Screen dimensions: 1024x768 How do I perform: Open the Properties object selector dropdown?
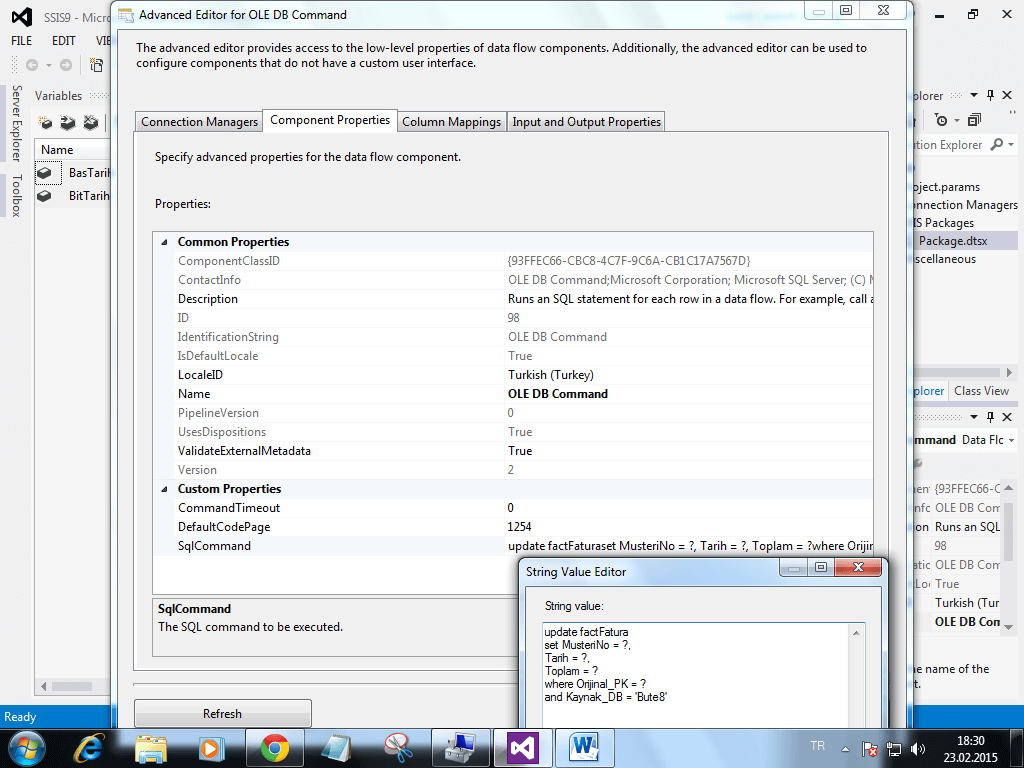pyautogui.click(x=1012, y=440)
